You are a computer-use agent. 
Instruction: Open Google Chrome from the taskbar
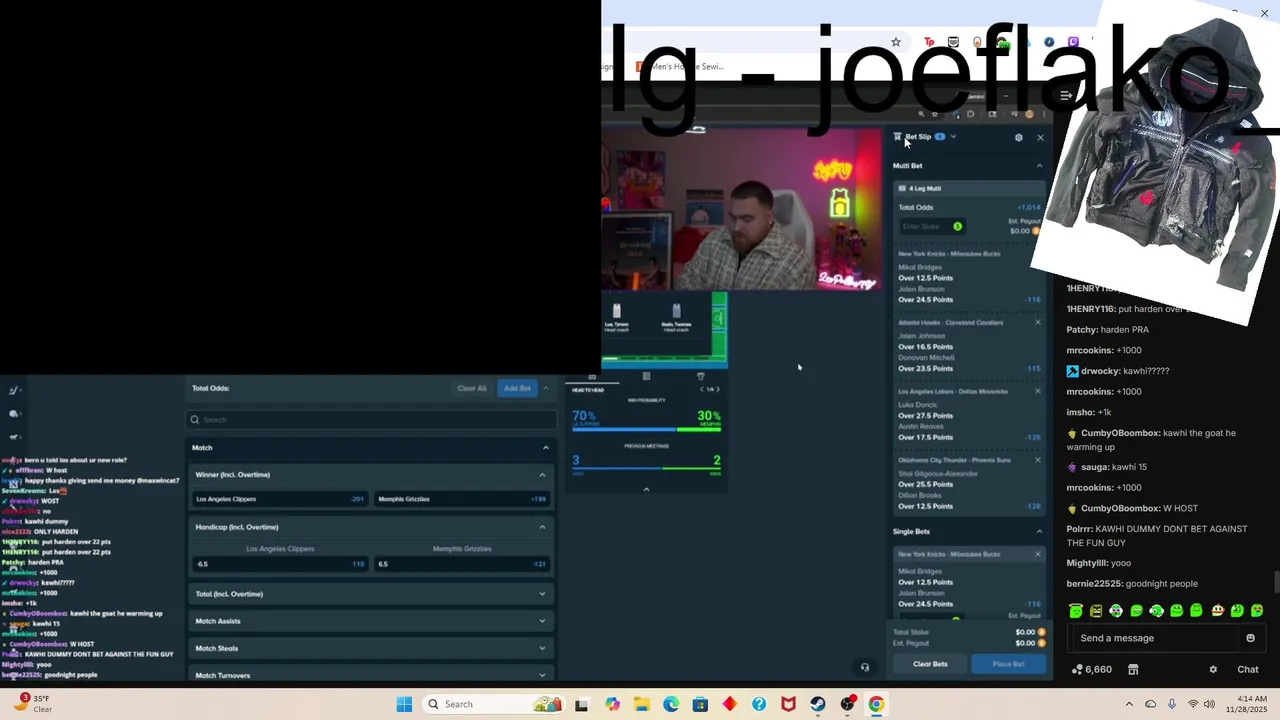[x=876, y=704]
